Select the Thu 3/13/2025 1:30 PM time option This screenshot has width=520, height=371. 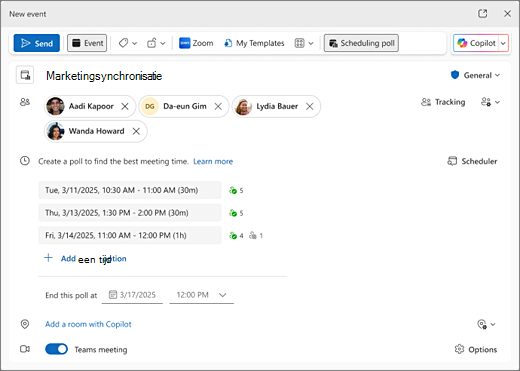click(130, 213)
